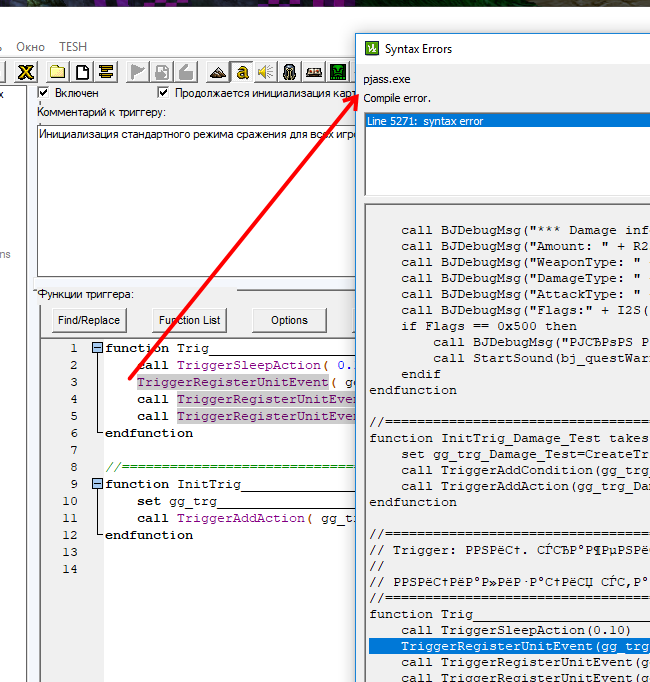Click the Function List button
The width and height of the screenshot is (650, 682).
189,320
